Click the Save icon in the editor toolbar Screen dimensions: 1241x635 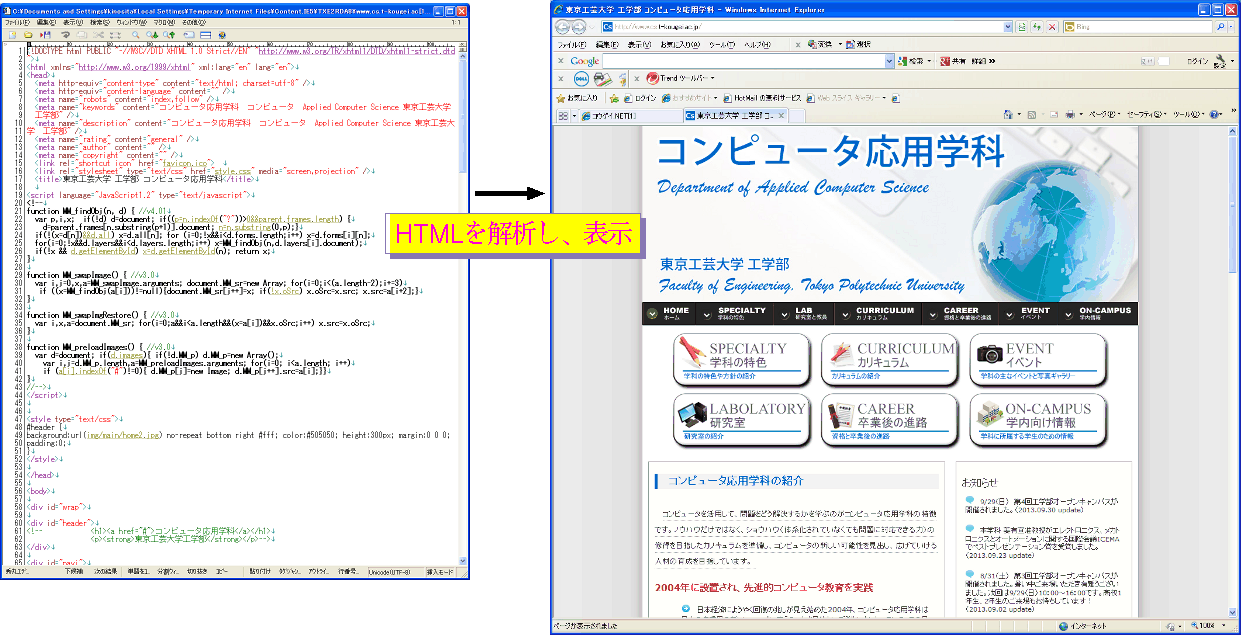(x=45, y=35)
